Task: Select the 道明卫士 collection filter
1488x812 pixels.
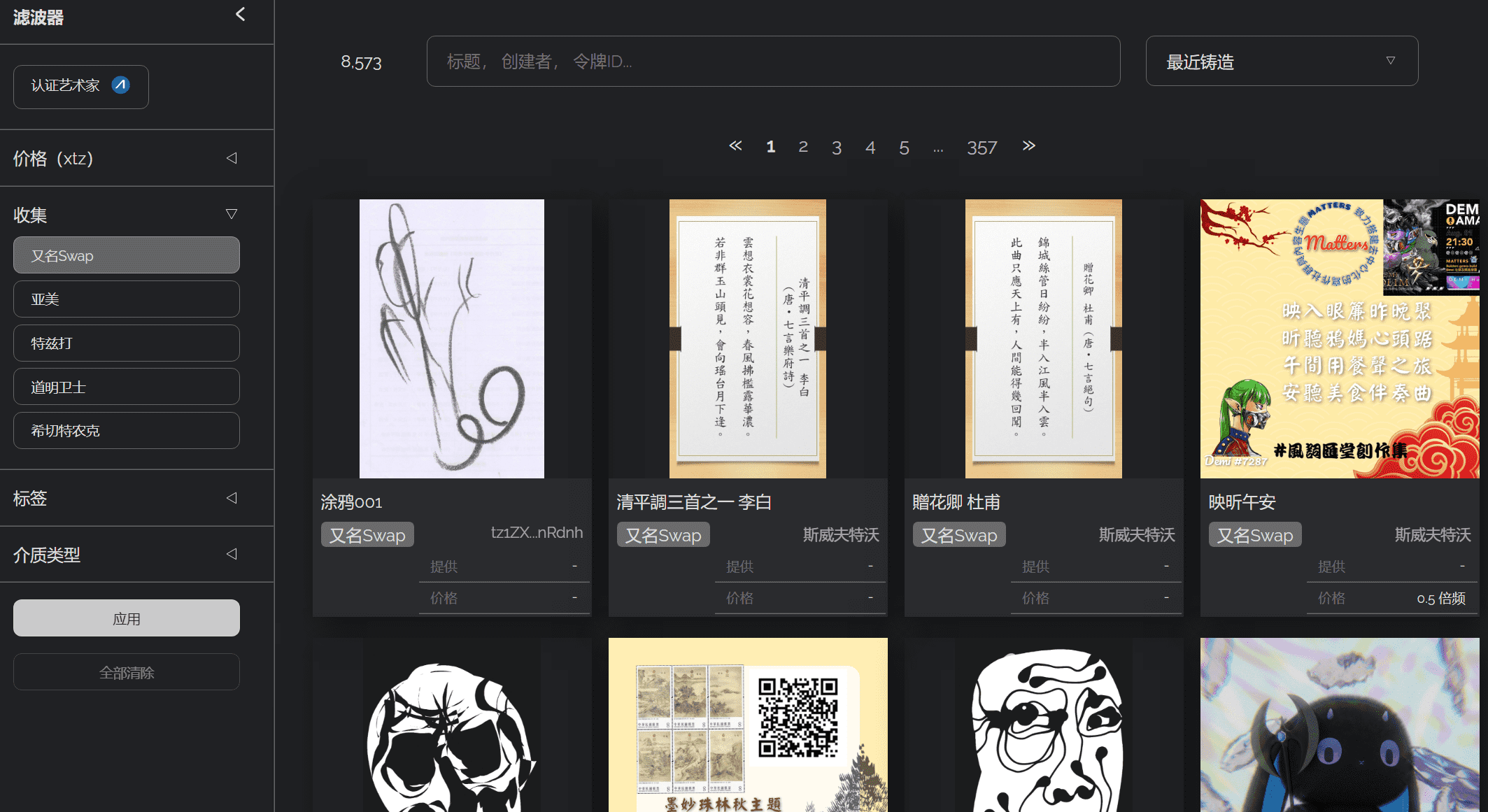Action: (126, 386)
